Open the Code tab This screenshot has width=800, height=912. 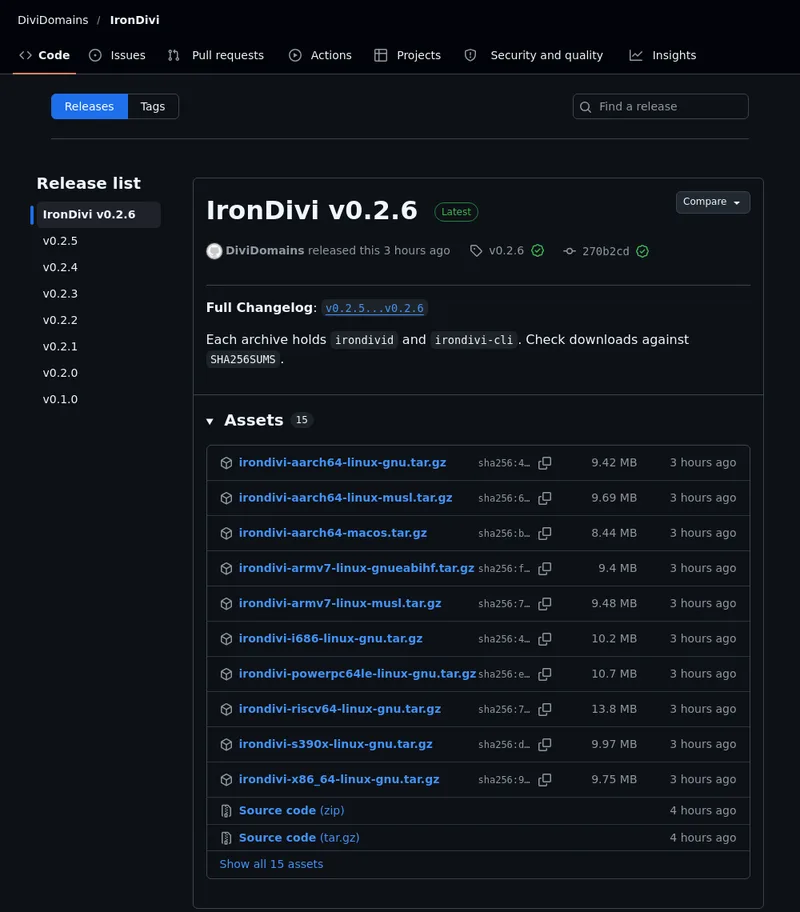pyautogui.click(x=44, y=55)
